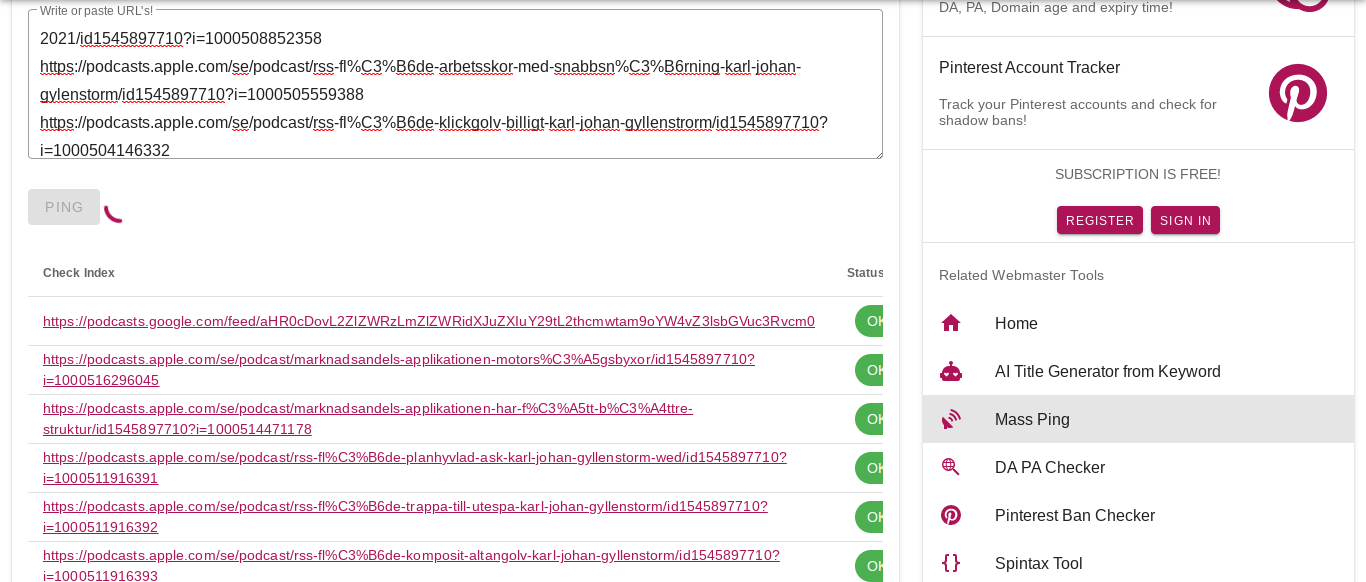The image size is (1366, 582).
Task: Click the Status column header
Action: coord(865,273)
